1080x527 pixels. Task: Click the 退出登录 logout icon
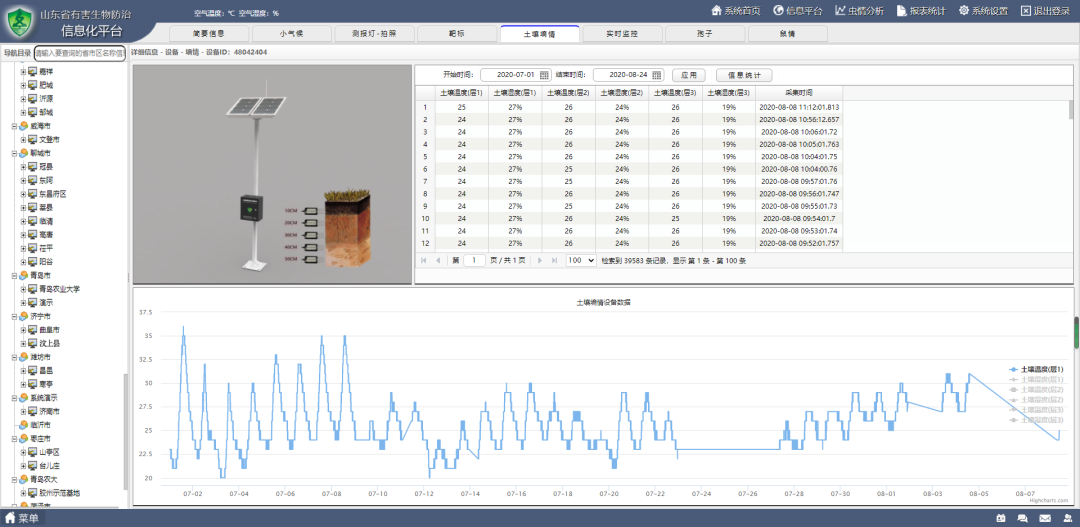click(x=1026, y=10)
